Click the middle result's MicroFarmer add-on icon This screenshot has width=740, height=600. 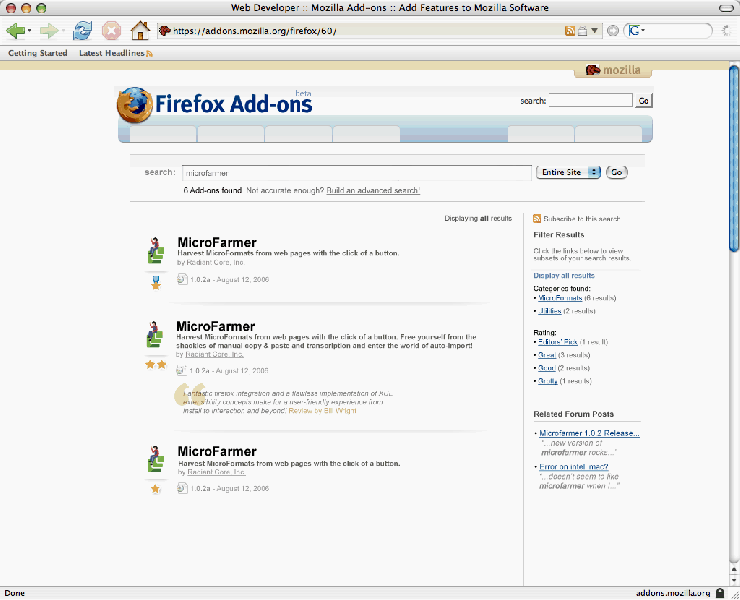(x=155, y=334)
